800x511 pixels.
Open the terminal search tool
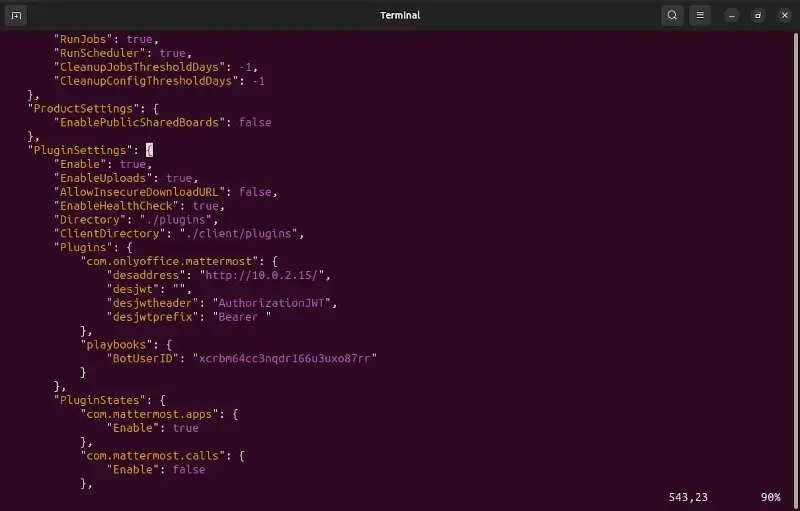click(672, 15)
